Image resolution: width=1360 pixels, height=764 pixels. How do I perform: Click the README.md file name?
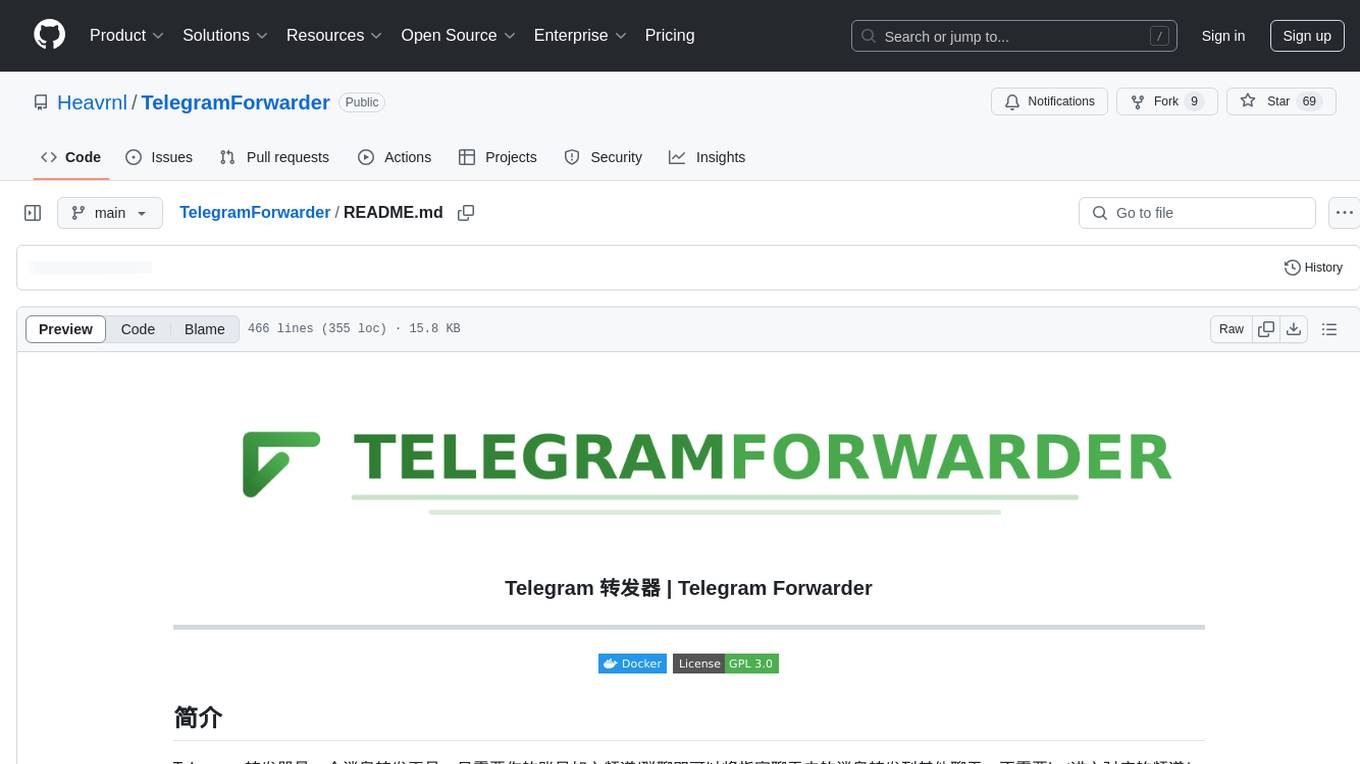point(393,212)
